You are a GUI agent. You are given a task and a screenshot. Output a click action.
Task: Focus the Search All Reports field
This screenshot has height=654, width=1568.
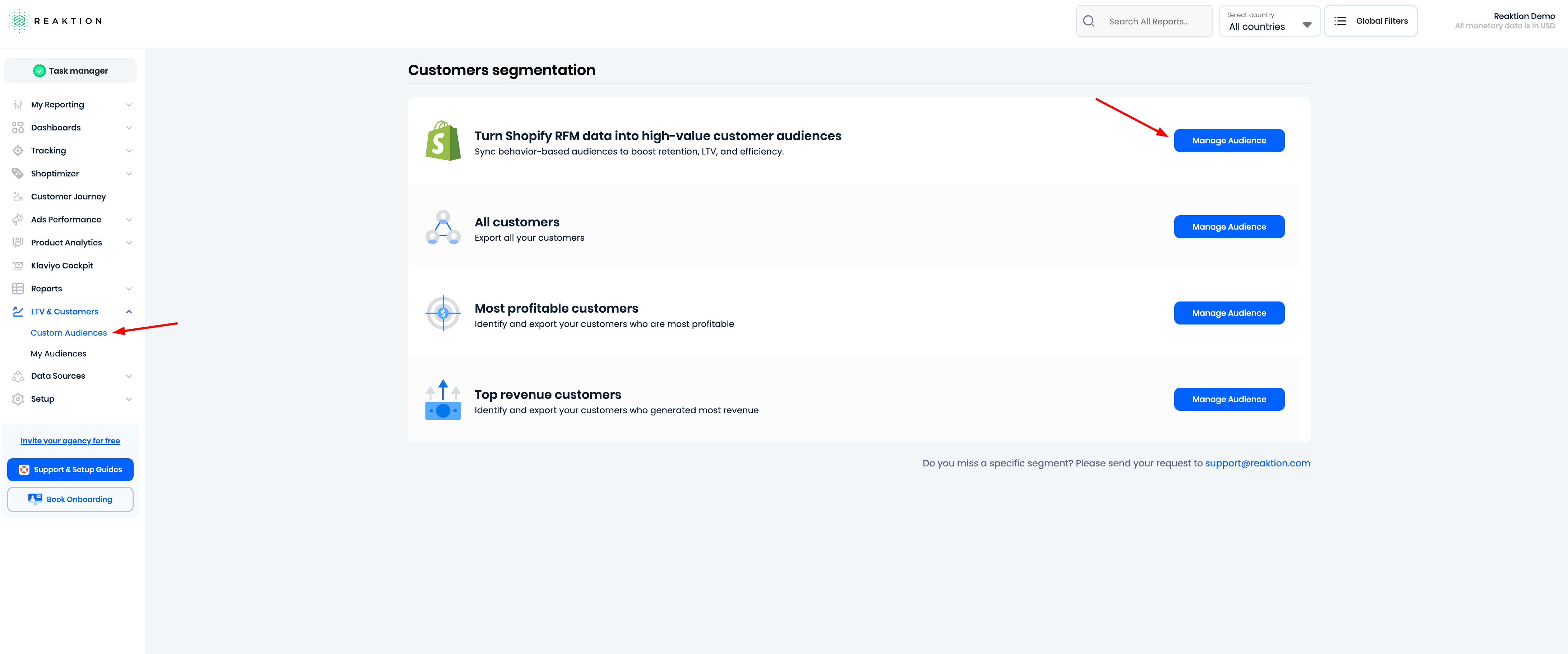coord(1144,21)
